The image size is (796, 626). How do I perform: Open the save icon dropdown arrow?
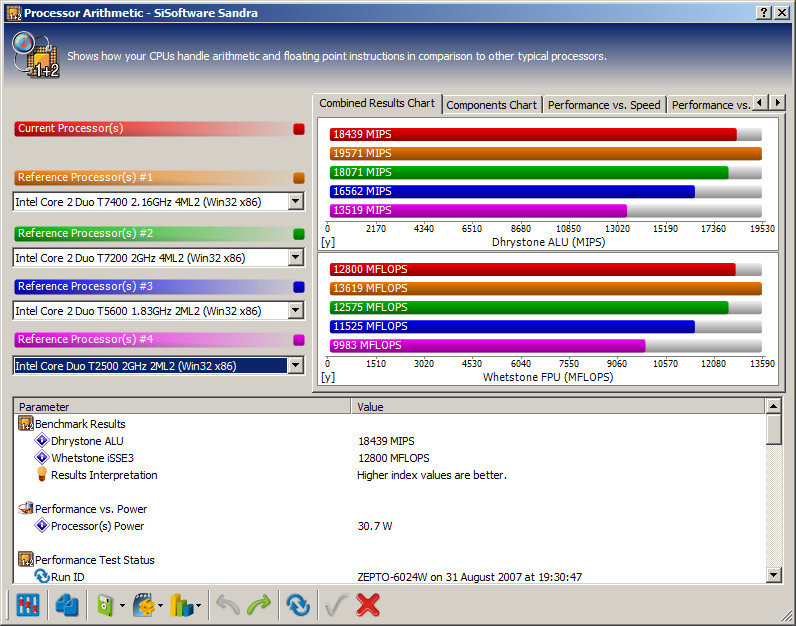[122, 605]
